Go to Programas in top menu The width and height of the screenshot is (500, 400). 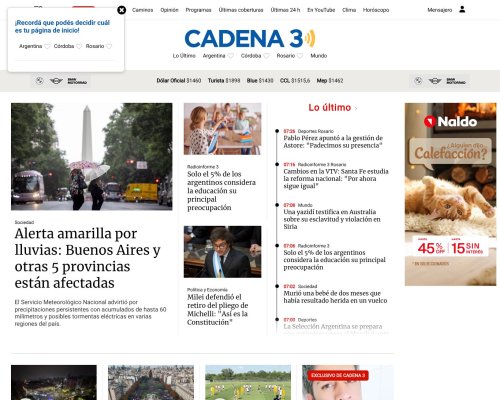pyautogui.click(x=198, y=10)
